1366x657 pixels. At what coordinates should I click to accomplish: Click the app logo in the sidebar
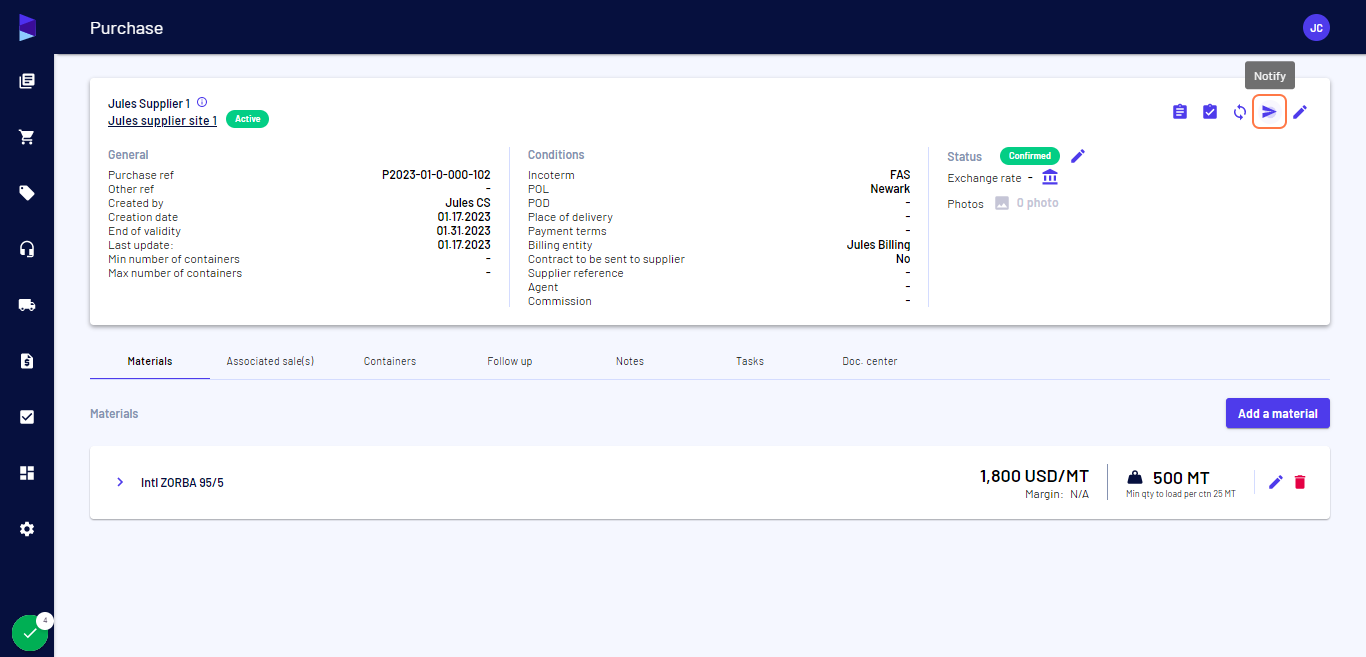(x=27, y=28)
